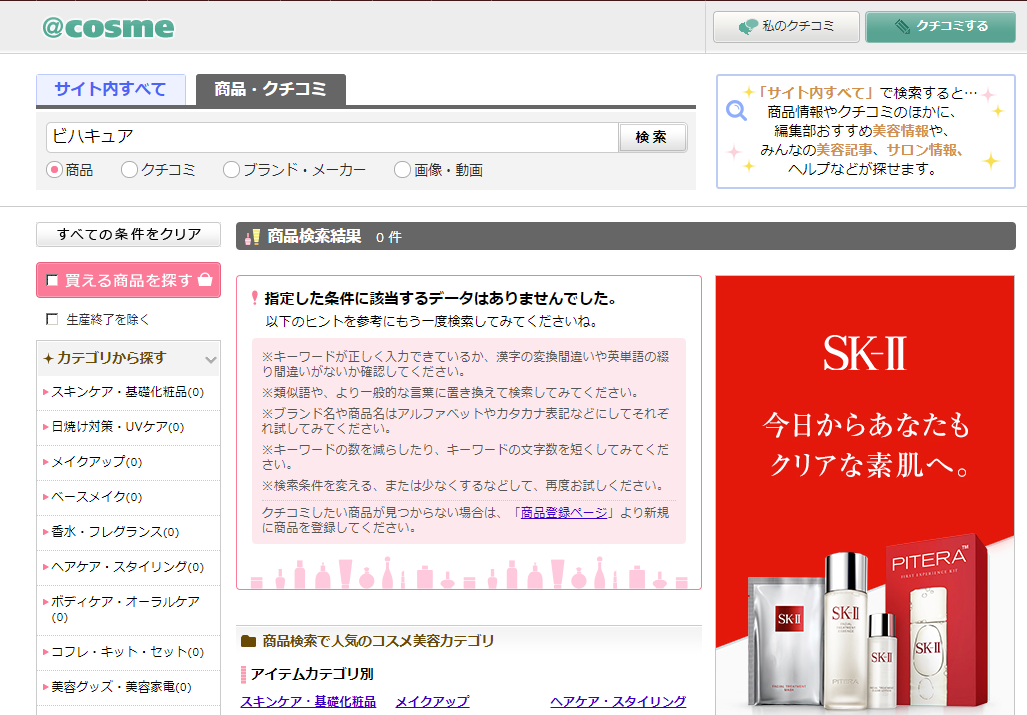Viewport: 1027px width, 715px height.
Task: Click すべての条件をクリア button
Action: [x=128, y=234]
